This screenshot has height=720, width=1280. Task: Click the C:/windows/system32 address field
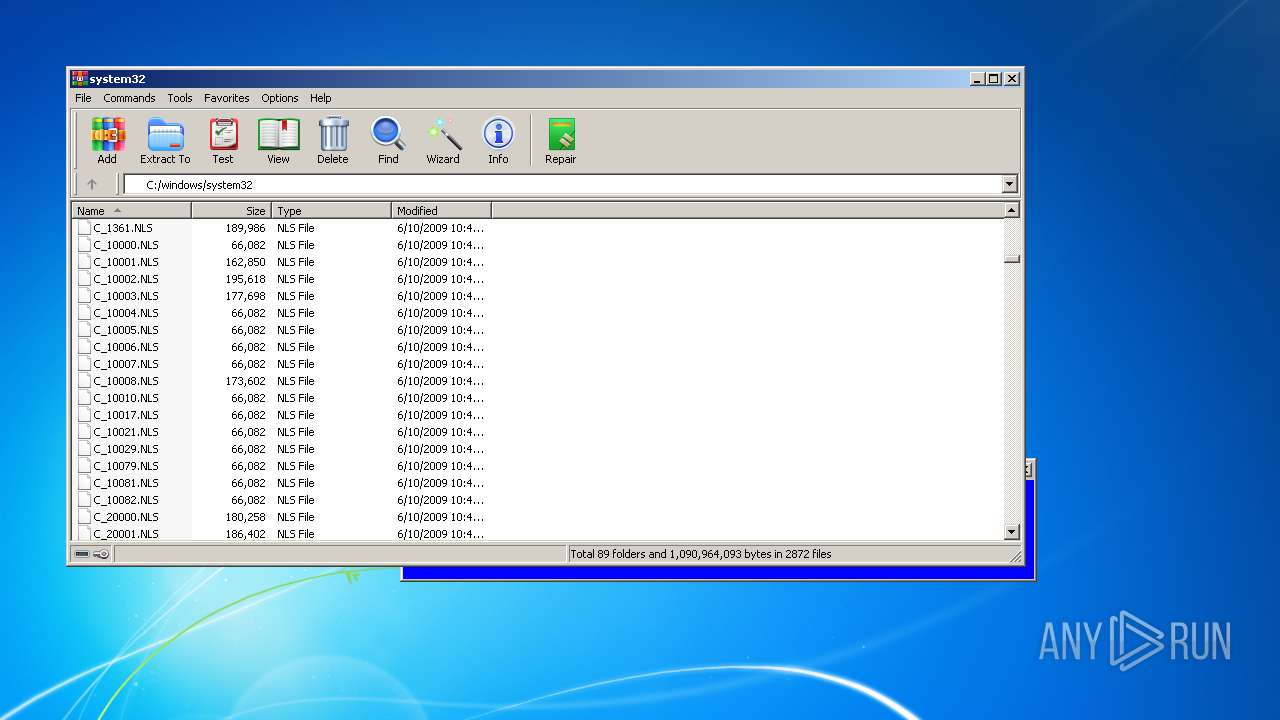(563, 184)
